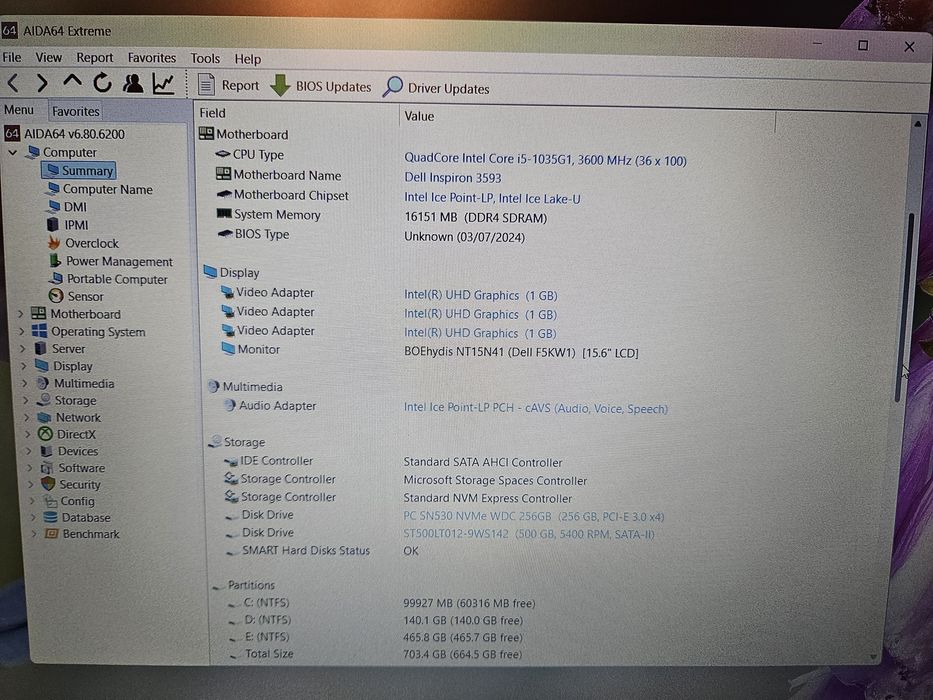Launch Driver Updates search
Viewport: 933px width, 700px height.
pos(436,88)
